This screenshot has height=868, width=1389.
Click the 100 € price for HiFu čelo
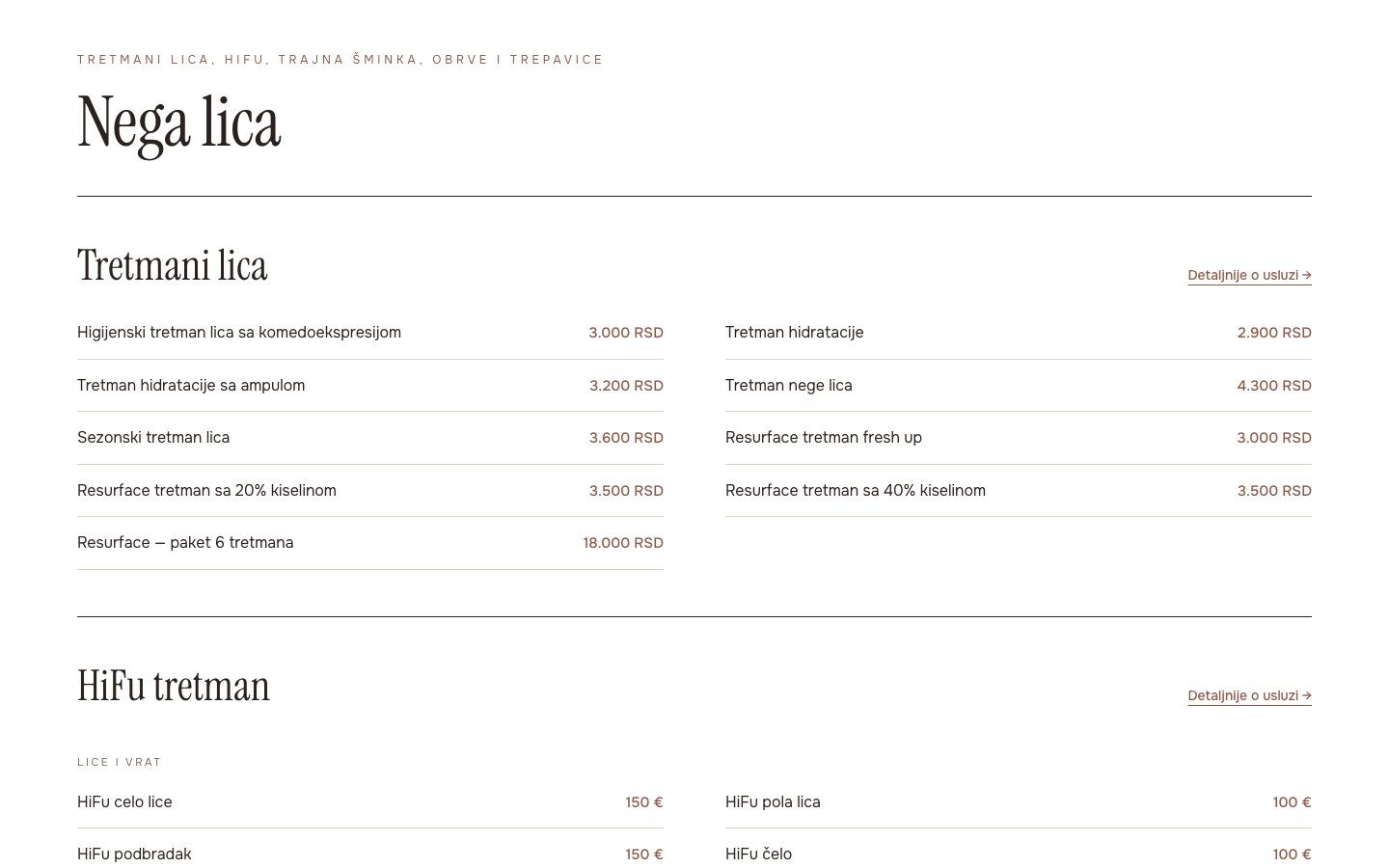(1292, 854)
